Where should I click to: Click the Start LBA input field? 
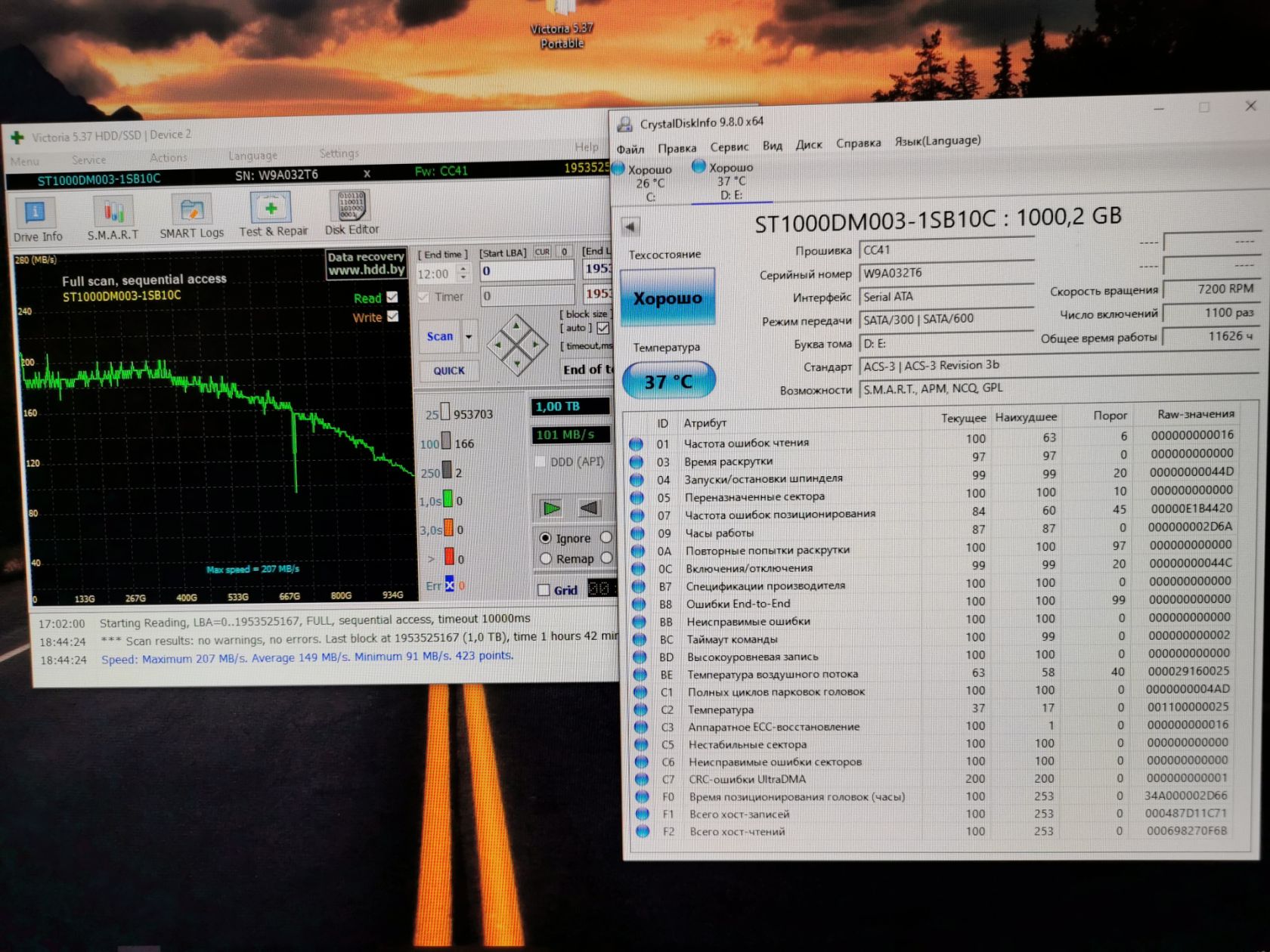click(527, 270)
